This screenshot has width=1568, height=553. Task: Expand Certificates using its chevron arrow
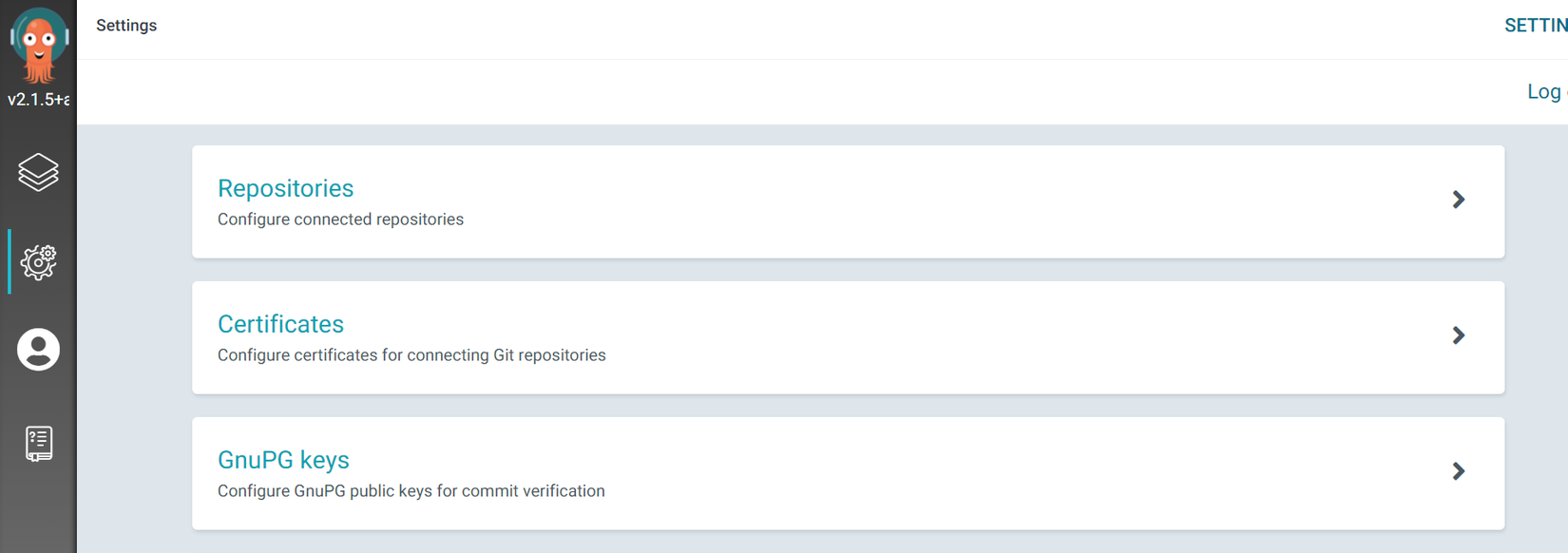pyautogui.click(x=1459, y=335)
